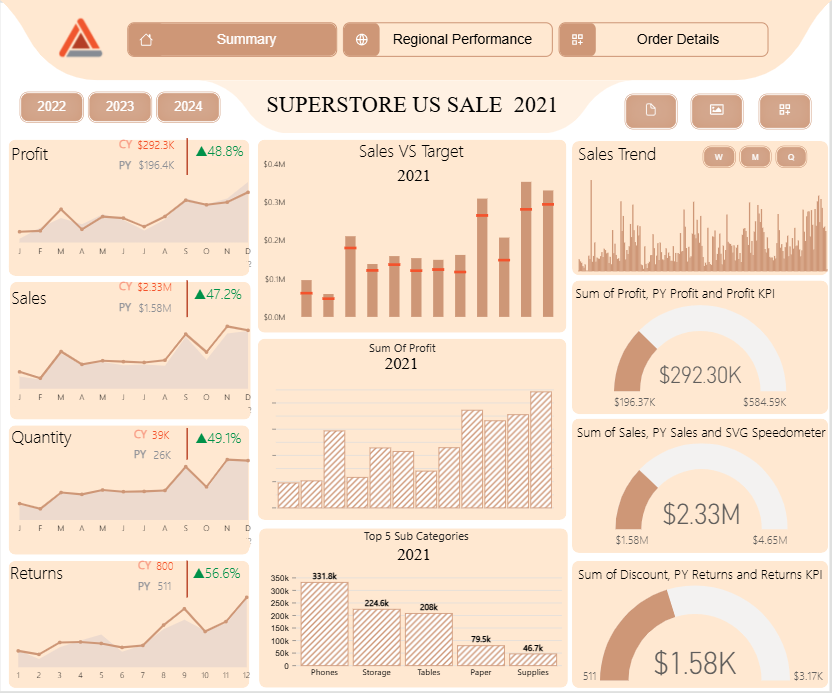This screenshot has height=693, width=832.
Task: Click the Profit PY $196.4K value
Action: pyautogui.click(x=156, y=165)
